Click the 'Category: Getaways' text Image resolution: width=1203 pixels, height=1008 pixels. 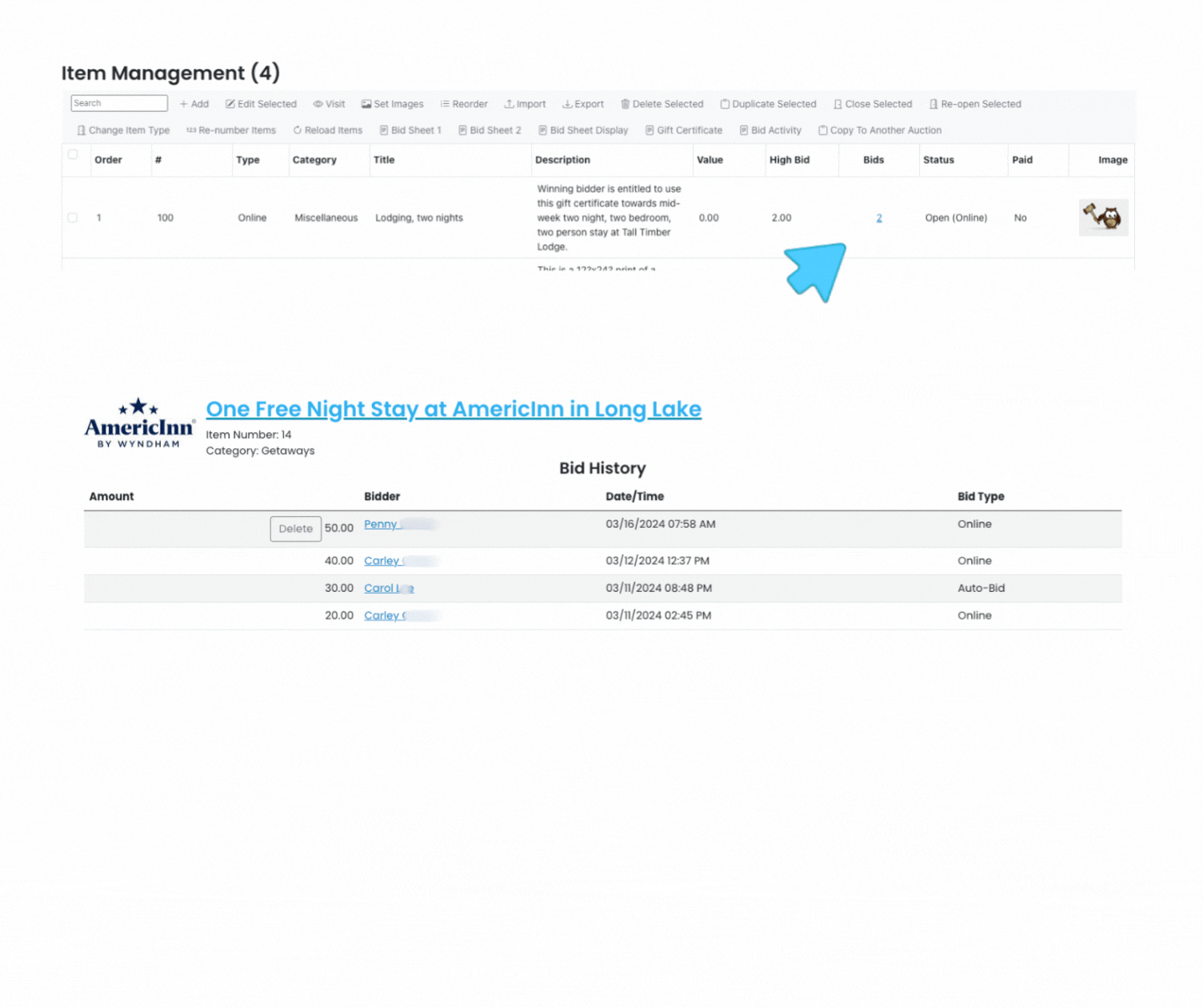pos(260,451)
